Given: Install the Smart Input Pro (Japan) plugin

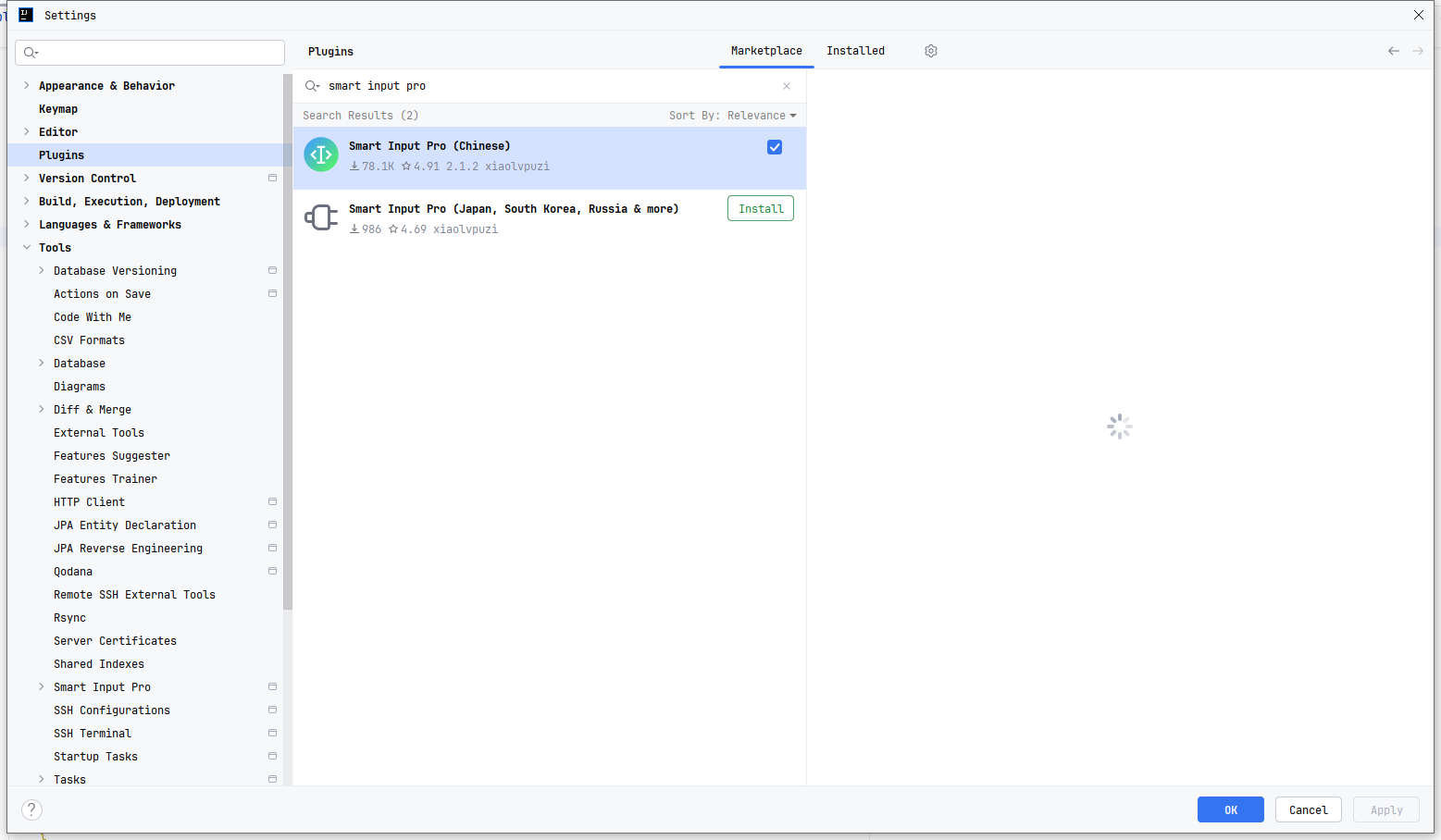Looking at the screenshot, I should (x=760, y=208).
